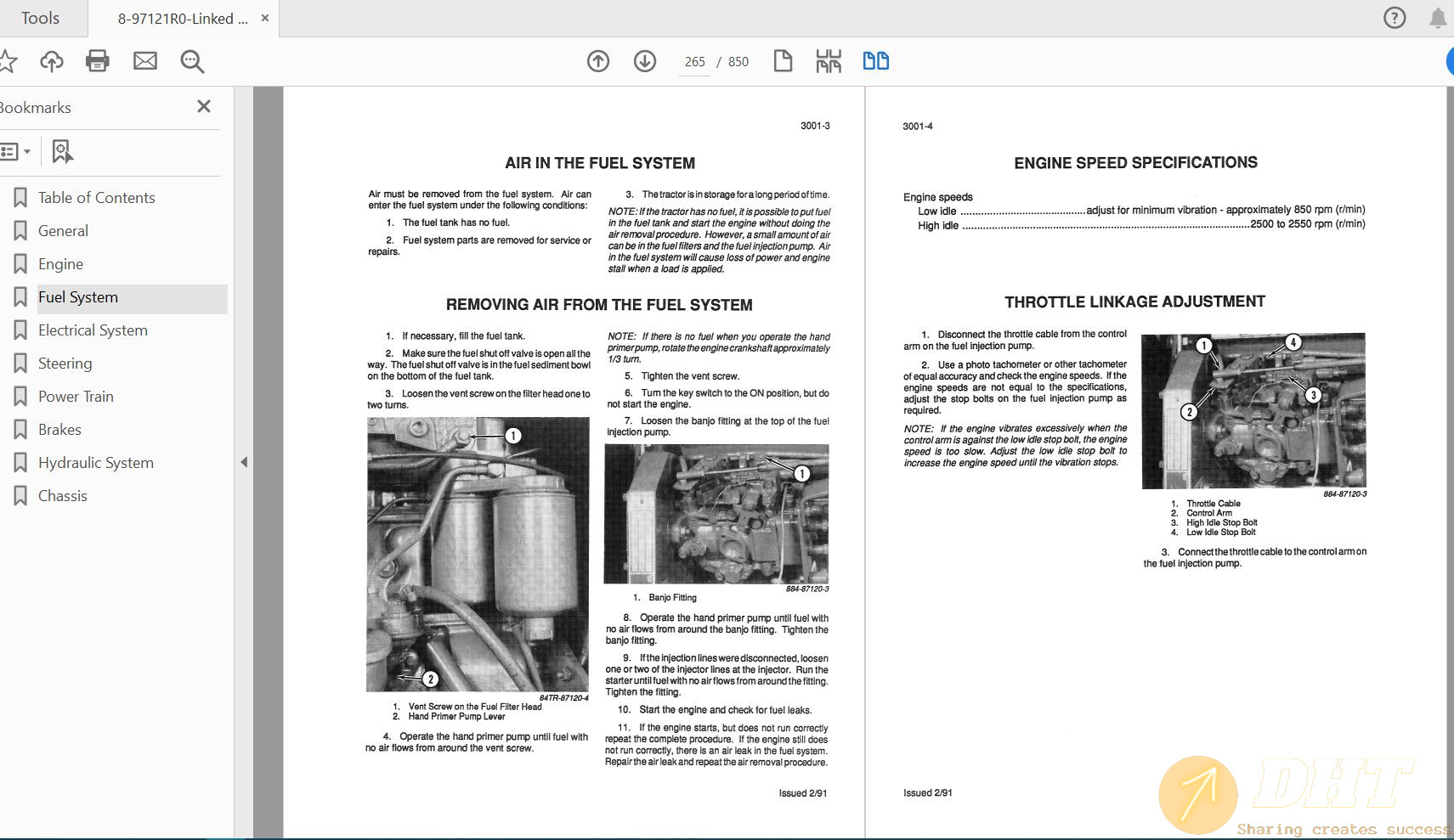The image size is (1454, 840).
Task: Jump to the Hydraulic System section
Action: tap(95, 462)
